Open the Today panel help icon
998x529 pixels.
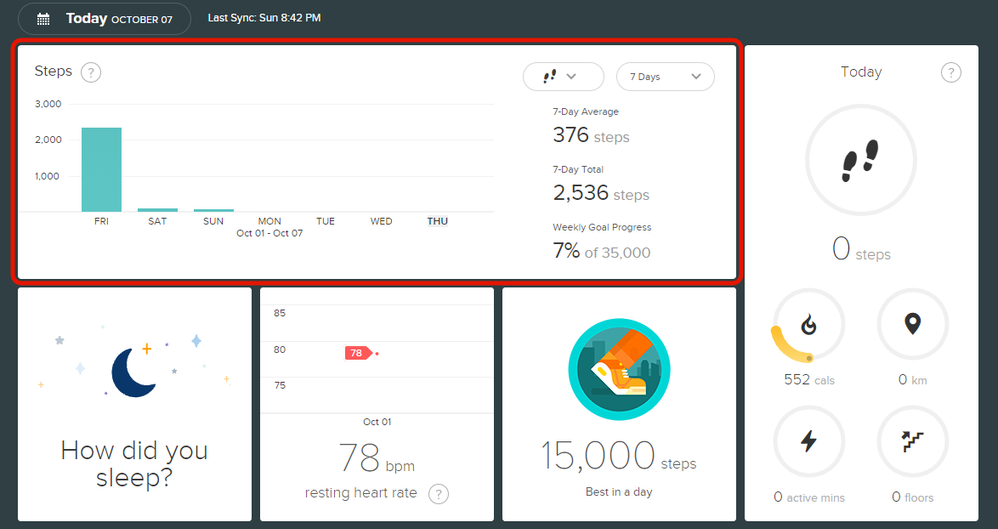click(x=951, y=72)
